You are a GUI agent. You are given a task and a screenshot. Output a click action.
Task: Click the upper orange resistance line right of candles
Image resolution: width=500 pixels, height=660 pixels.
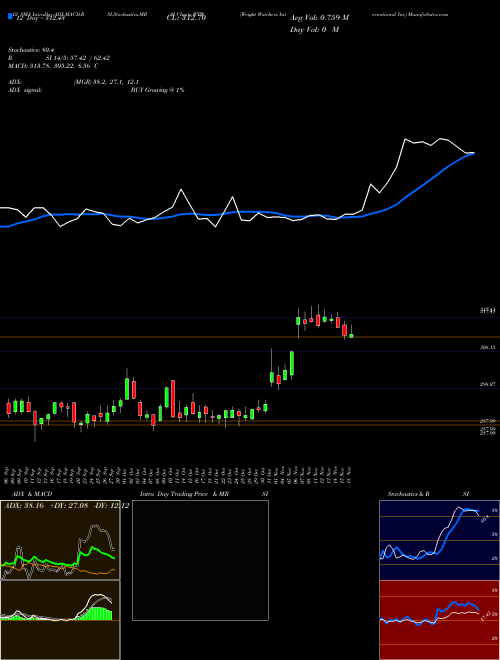pyautogui.click(x=425, y=337)
